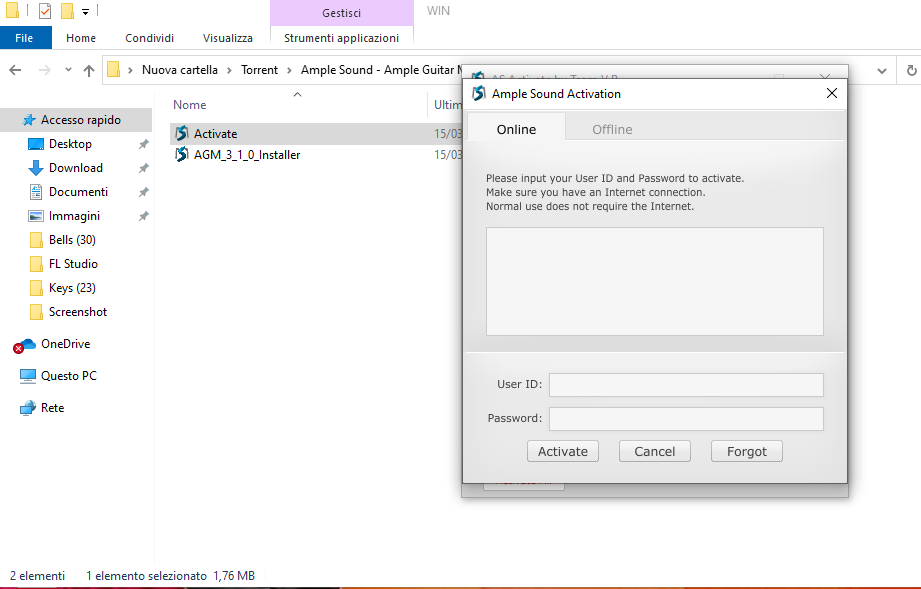
Task: Click the Forgot button
Action: 746,451
